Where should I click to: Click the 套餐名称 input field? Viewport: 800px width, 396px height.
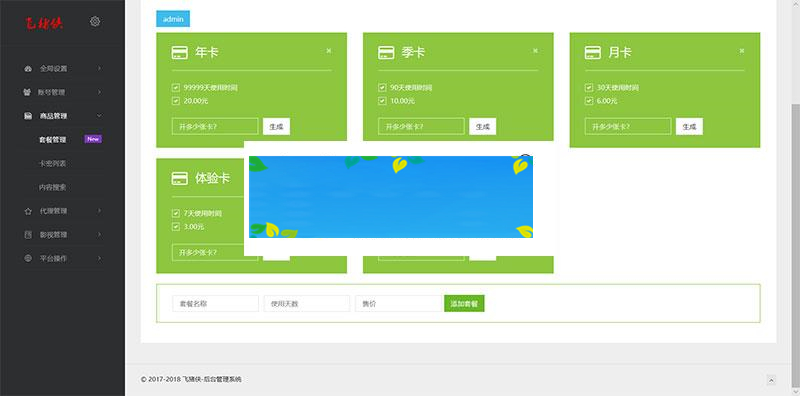click(215, 304)
